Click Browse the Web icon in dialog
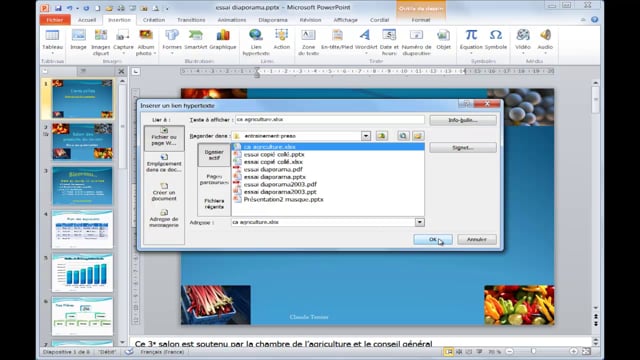Image resolution: width=640 pixels, height=360 pixels. point(403,136)
